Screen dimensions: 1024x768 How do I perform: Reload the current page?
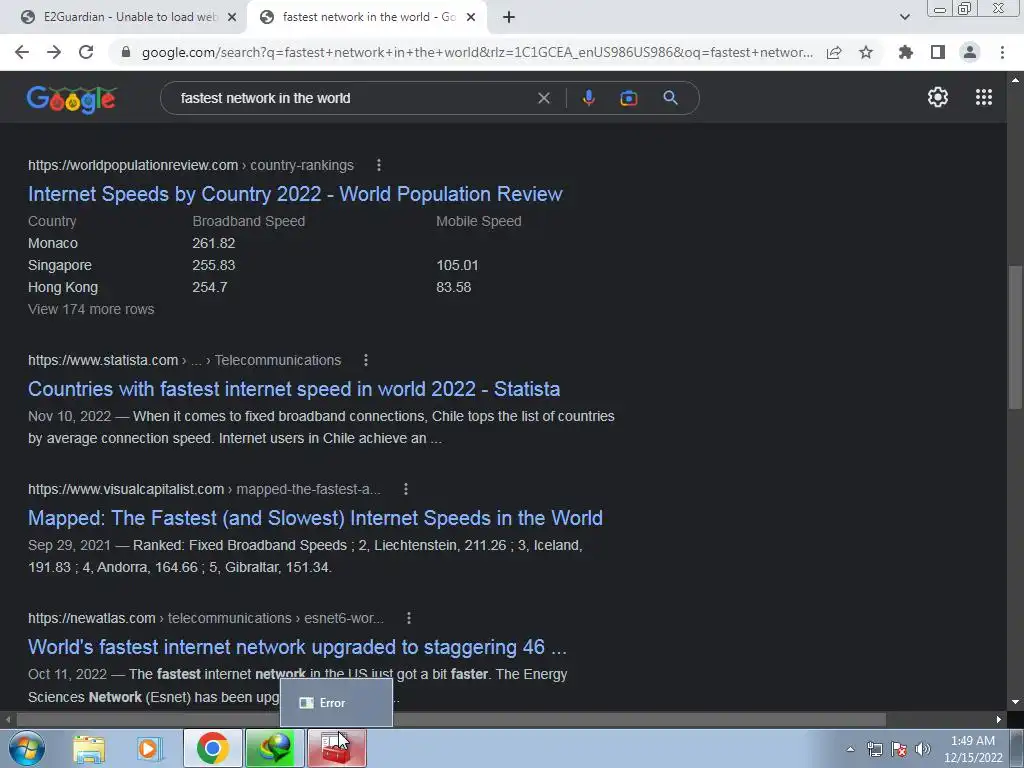[x=86, y=52]
